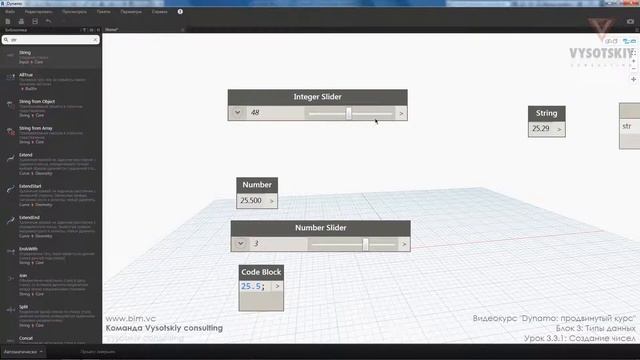Click the String node value 25.29

coord(541,129)
